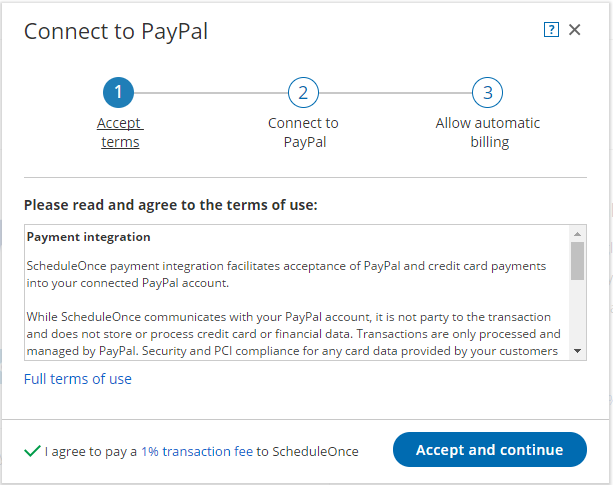
Task: Click the step 3 circle icon
Action: tap(487, 94)
